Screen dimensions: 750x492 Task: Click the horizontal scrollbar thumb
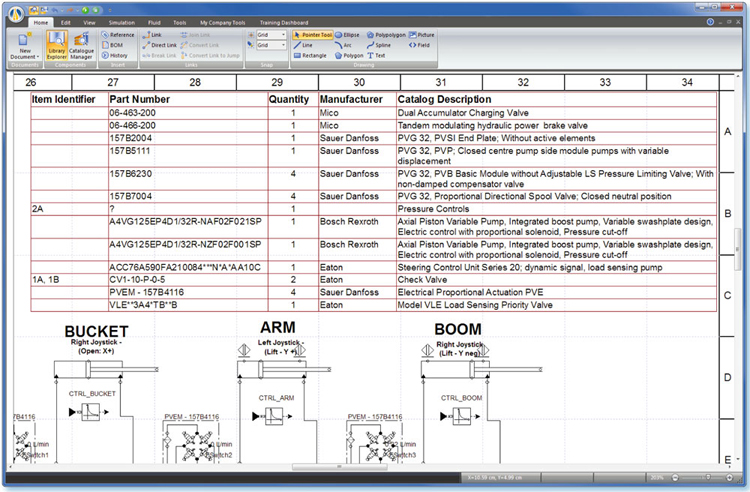coord(340,467)
